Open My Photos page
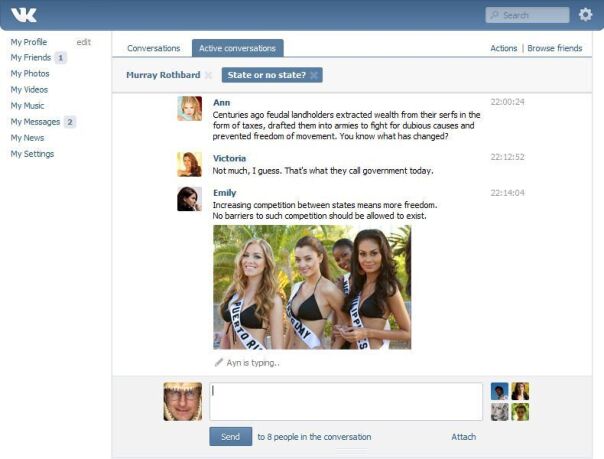This screenshot has width=604, height=459. tap(30, 74)
